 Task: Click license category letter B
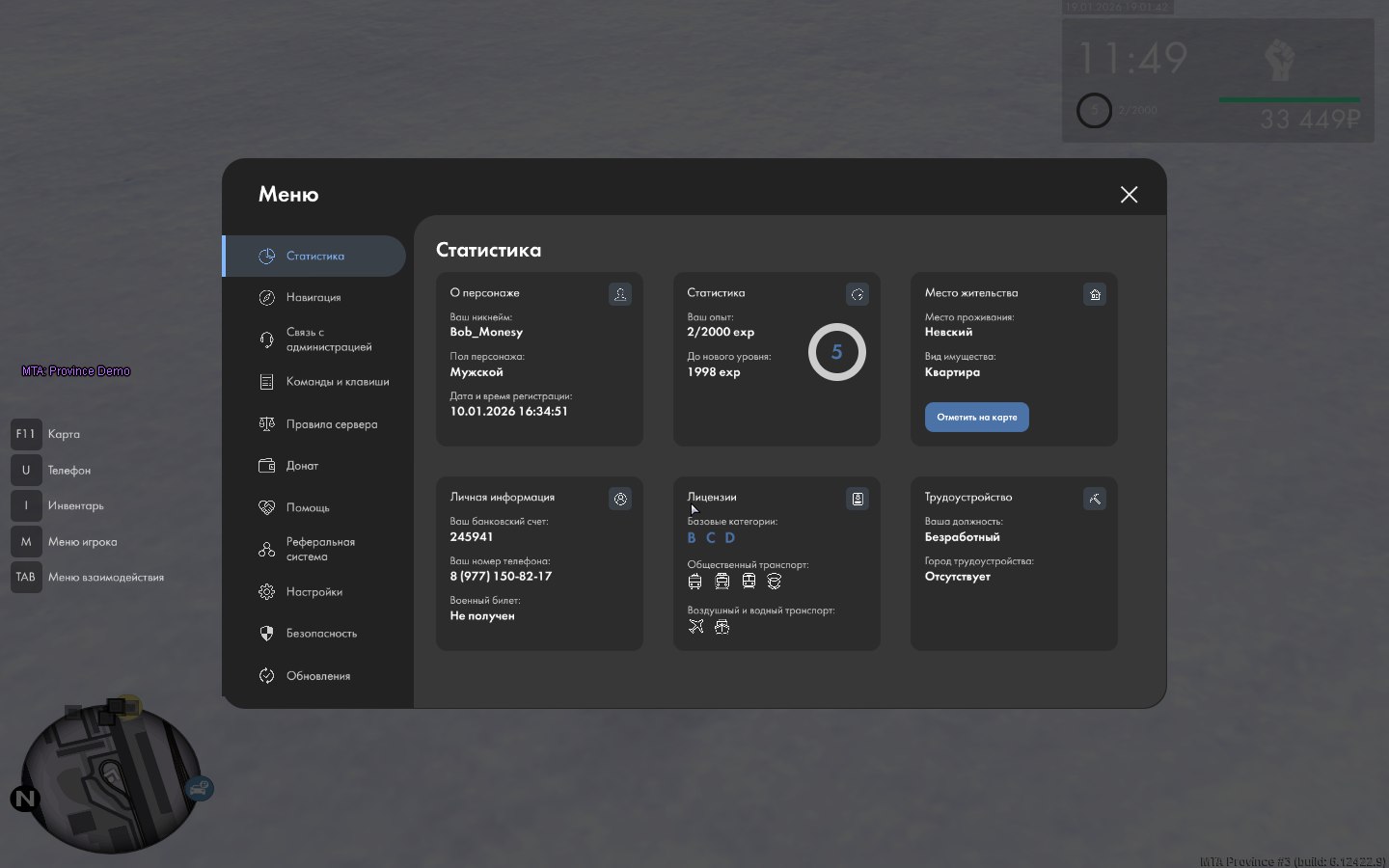click(x=692, y=538)
